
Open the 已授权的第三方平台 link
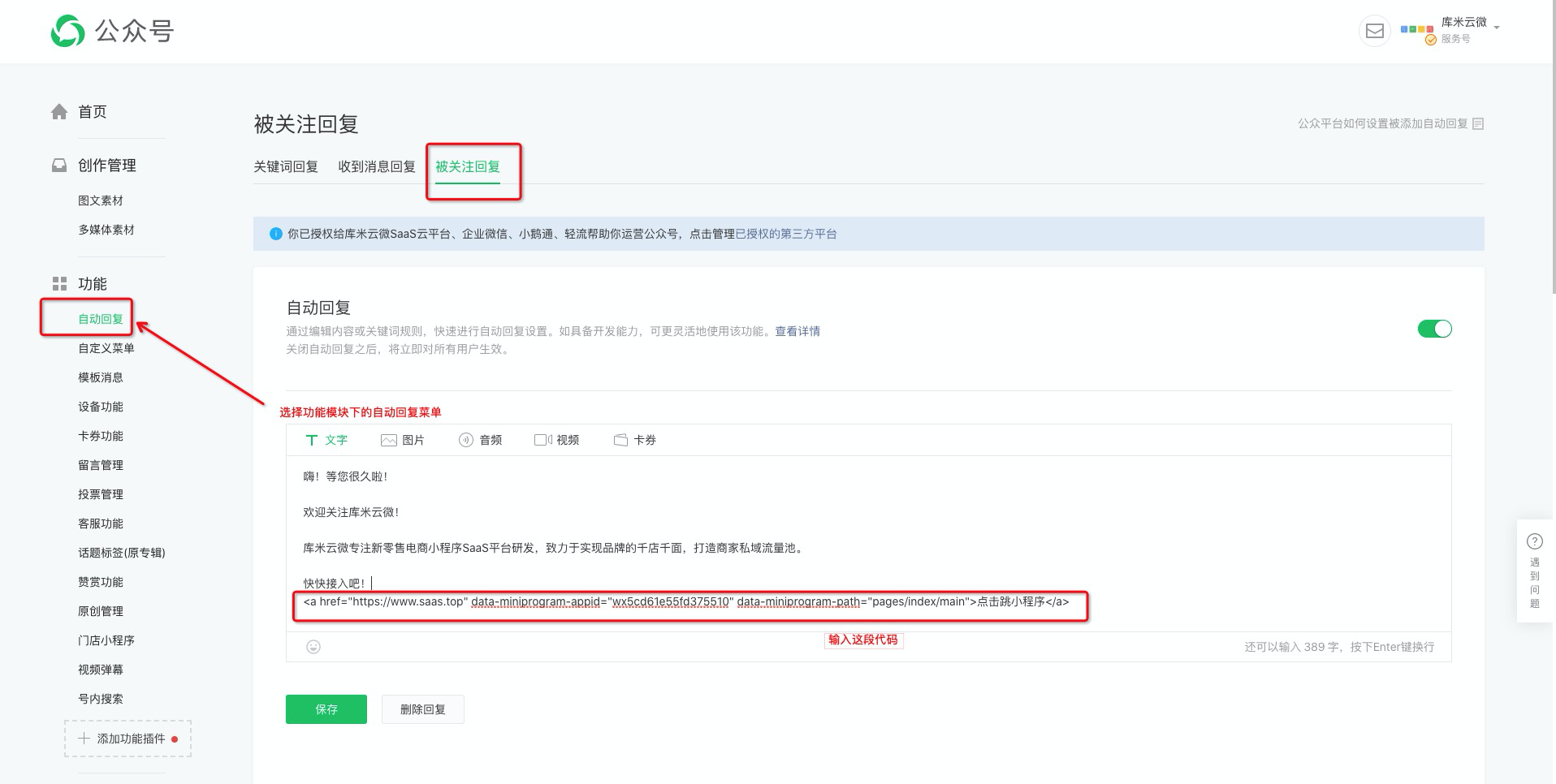[786, 234]
